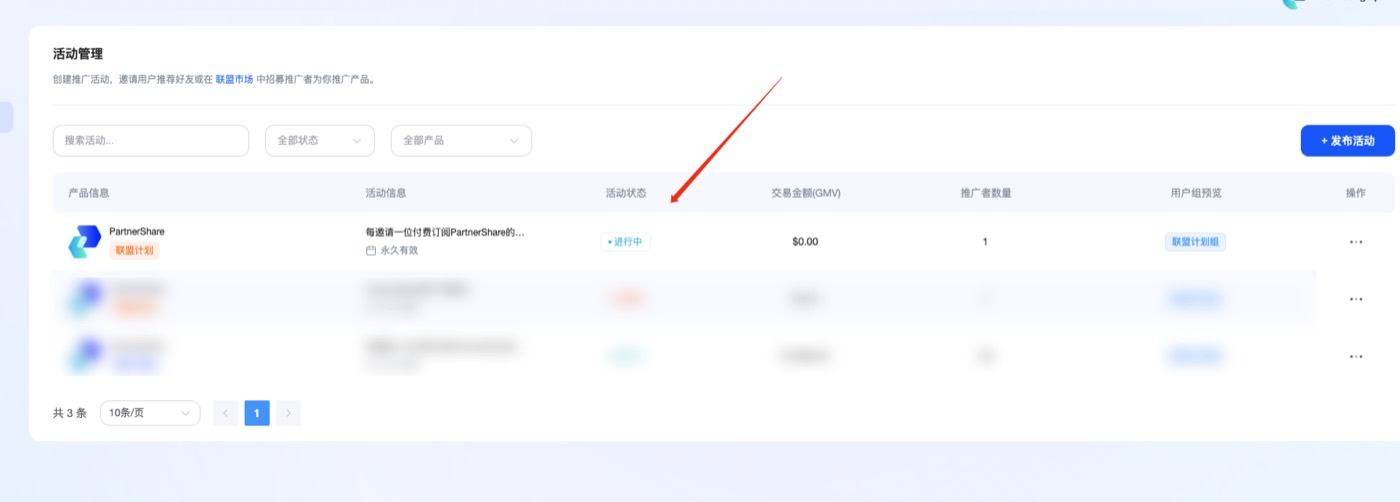Click the 用户组预览 column header
This screenshot has height=502, width=1400.
pyautogui.click(x=1196, y=193)
